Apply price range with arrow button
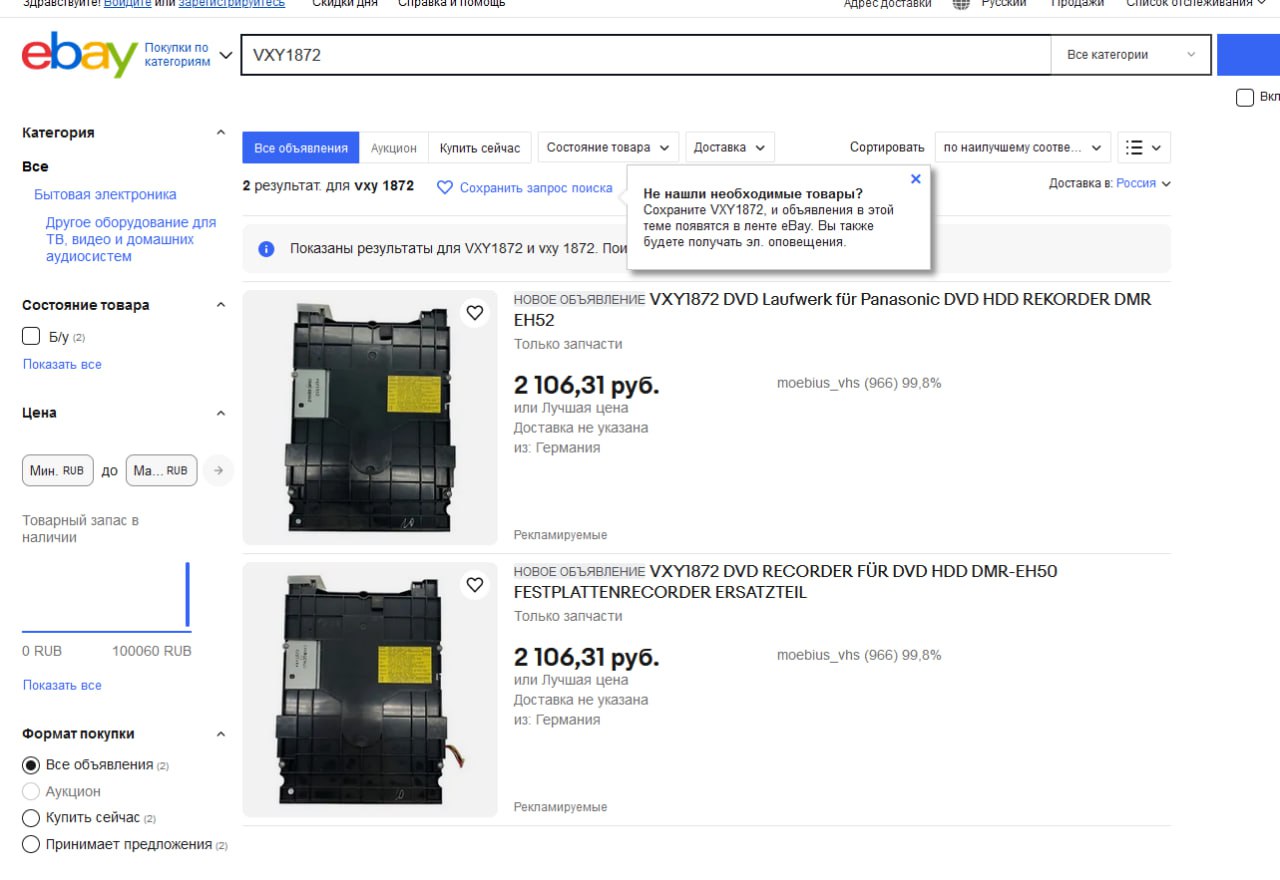The image size is (1280, 880). tap(218, 470)
